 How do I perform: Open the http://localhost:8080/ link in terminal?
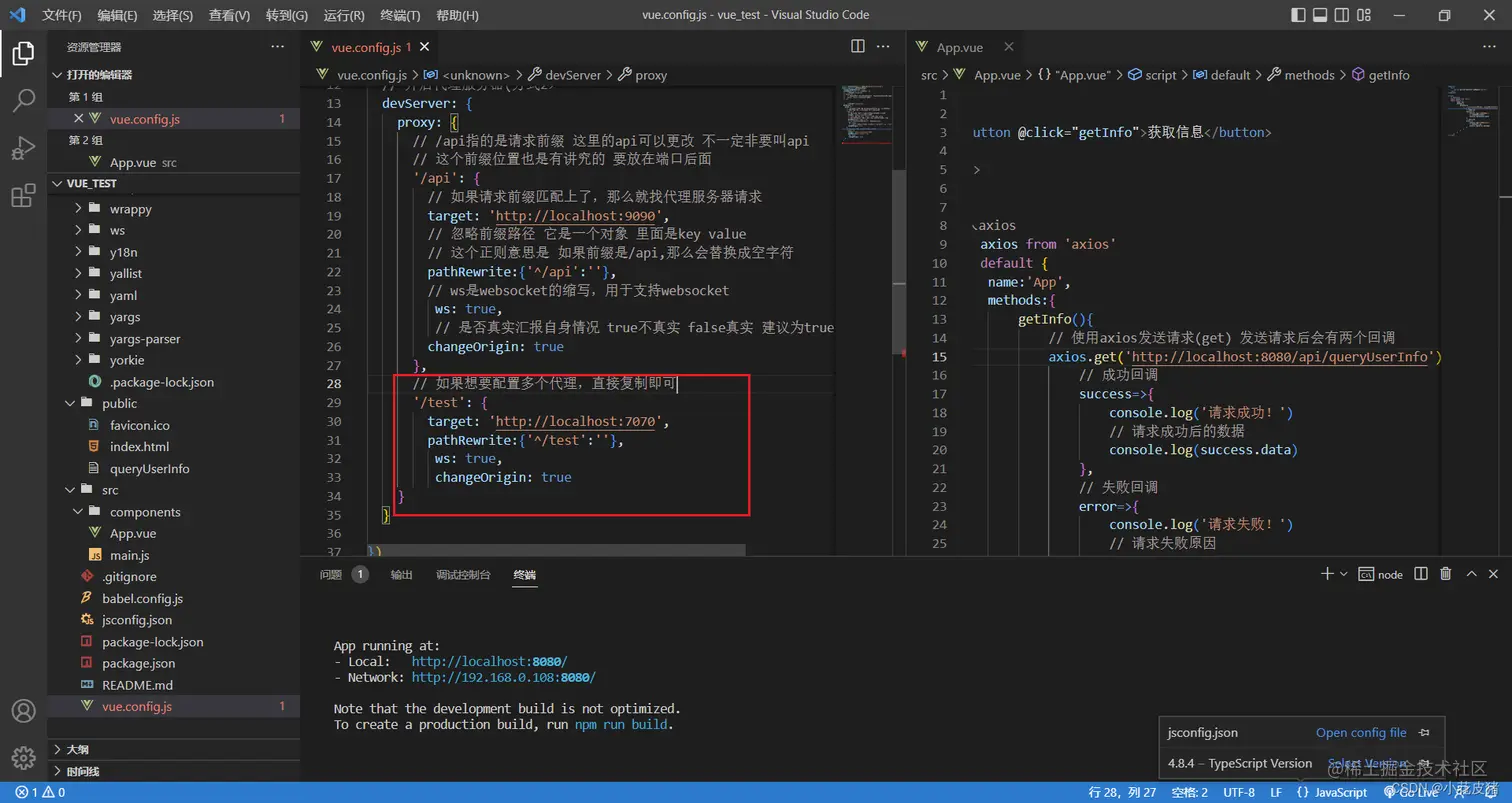click(489, 661)
